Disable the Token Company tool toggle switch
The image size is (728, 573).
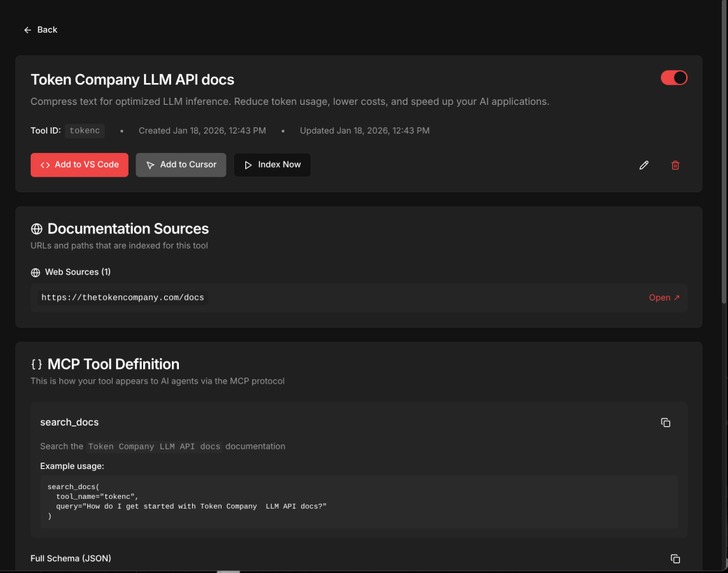pos(674,78)
